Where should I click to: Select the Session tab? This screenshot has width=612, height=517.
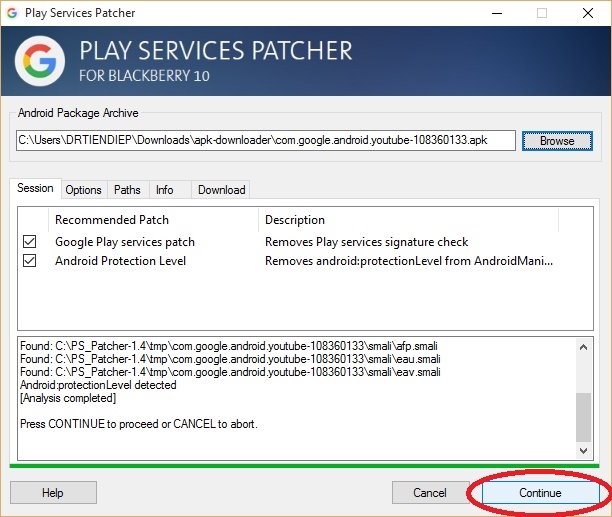tap(35, 189)
